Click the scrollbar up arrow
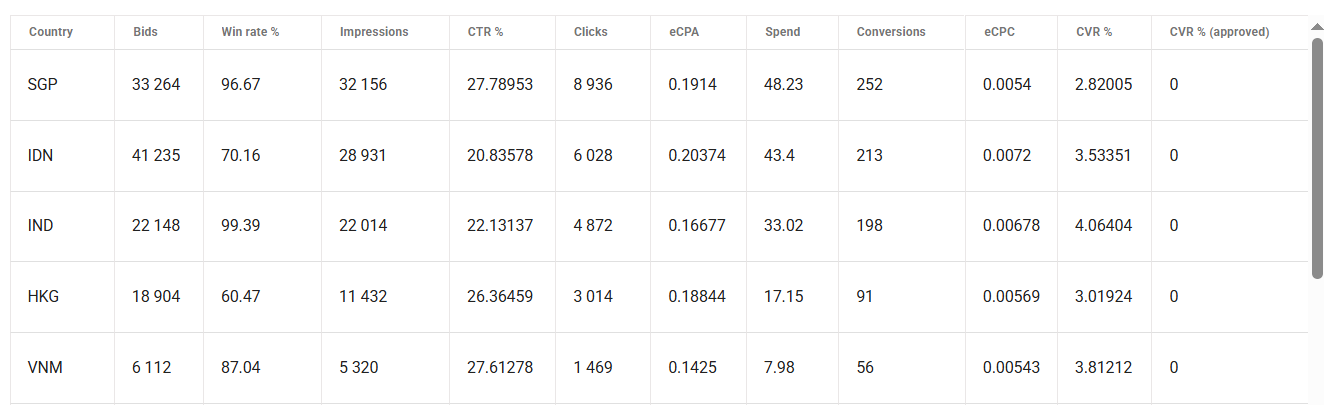The image size is (1324, 405). coord(1316,28)
